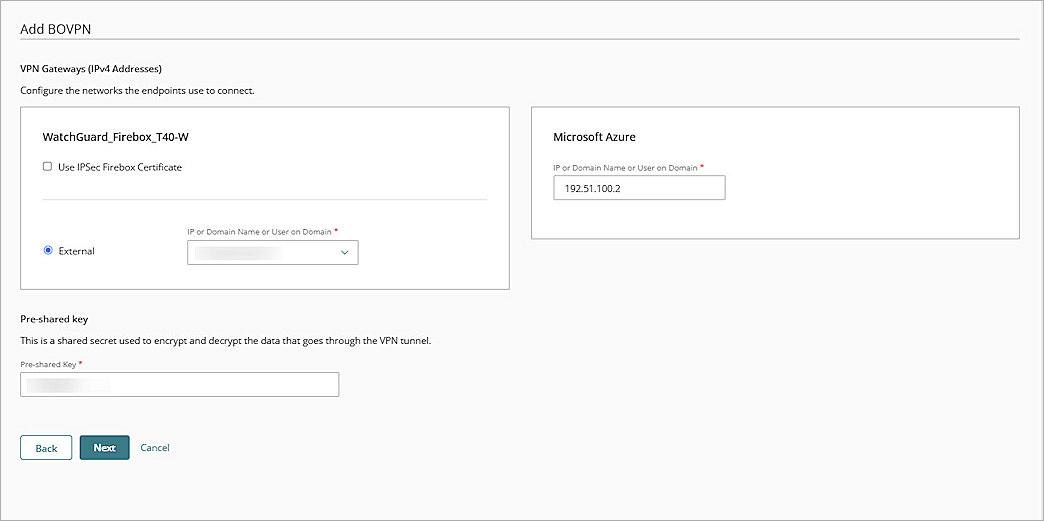Click the dropdown chevron arrow in External field
The image size is (1044, 521).
point(344,253)
